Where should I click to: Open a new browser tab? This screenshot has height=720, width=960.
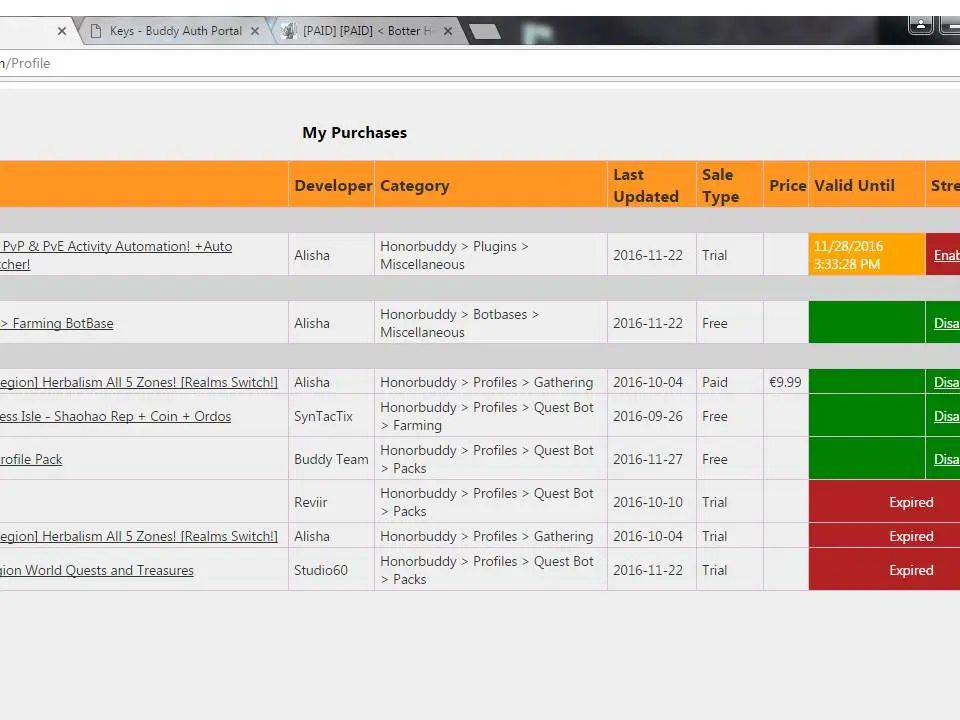click(x=485, y=31)
